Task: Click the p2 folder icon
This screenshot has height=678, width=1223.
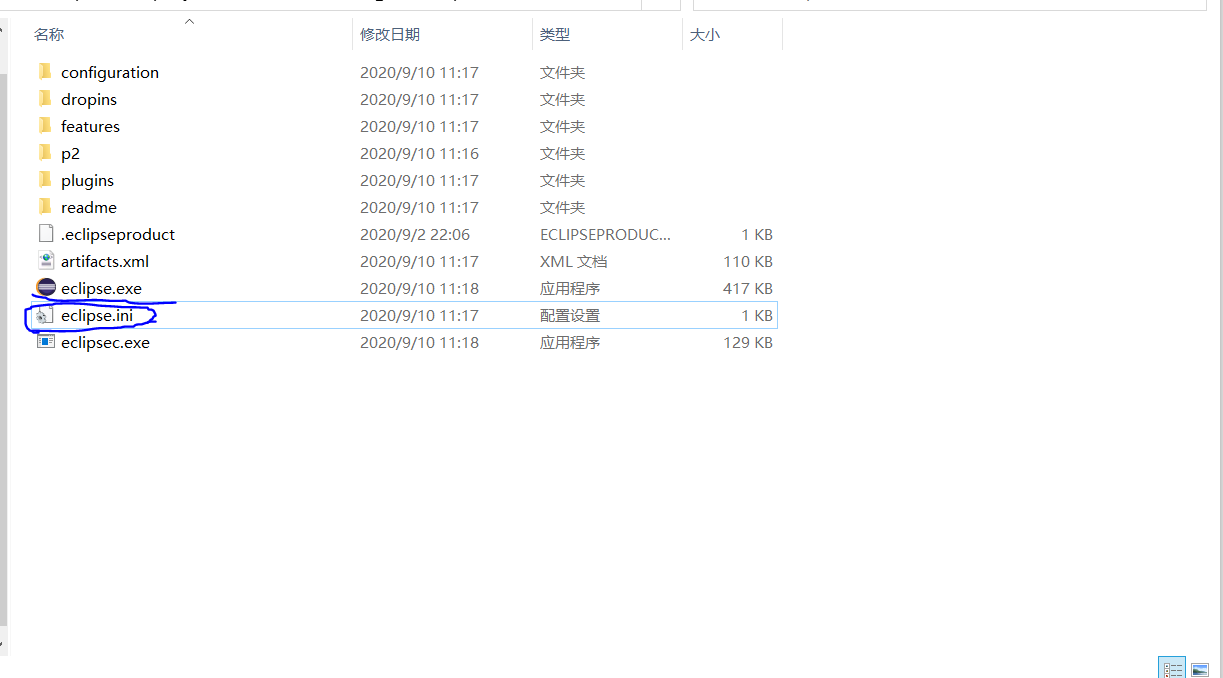Action: point(45,153)
